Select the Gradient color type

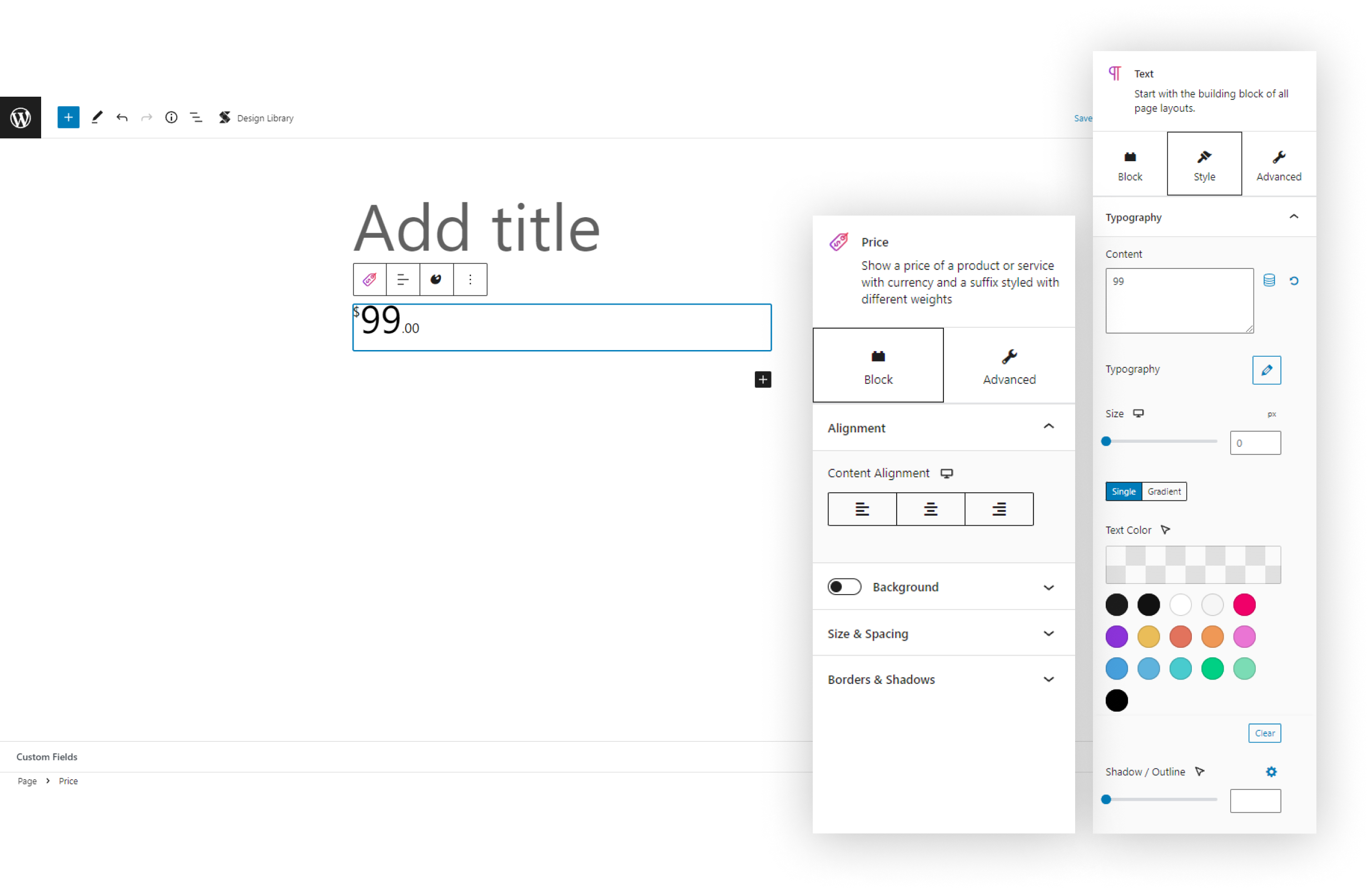[x=1164, y=491]
